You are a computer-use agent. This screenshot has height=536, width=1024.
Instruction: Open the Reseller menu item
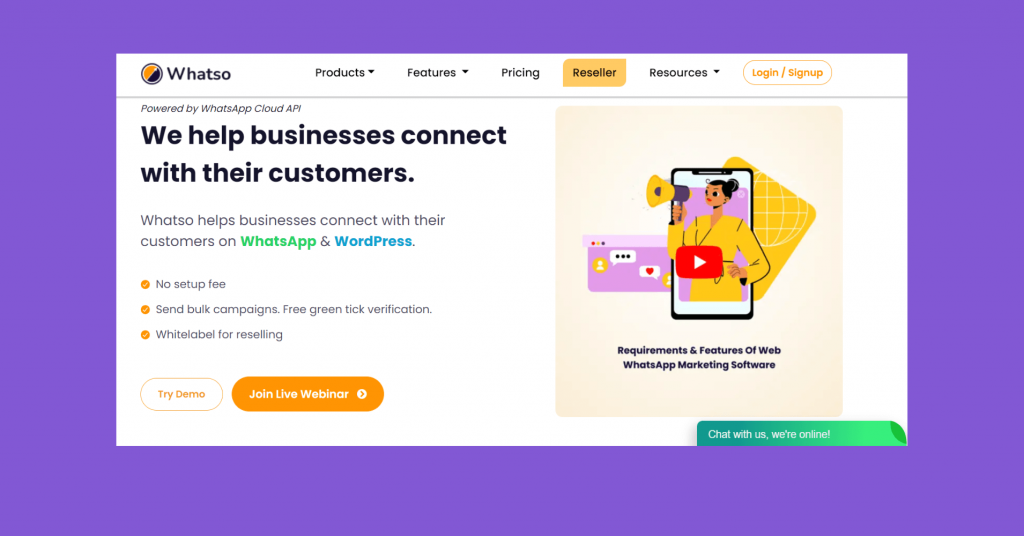pyautogui.click(x=594, y=72)
